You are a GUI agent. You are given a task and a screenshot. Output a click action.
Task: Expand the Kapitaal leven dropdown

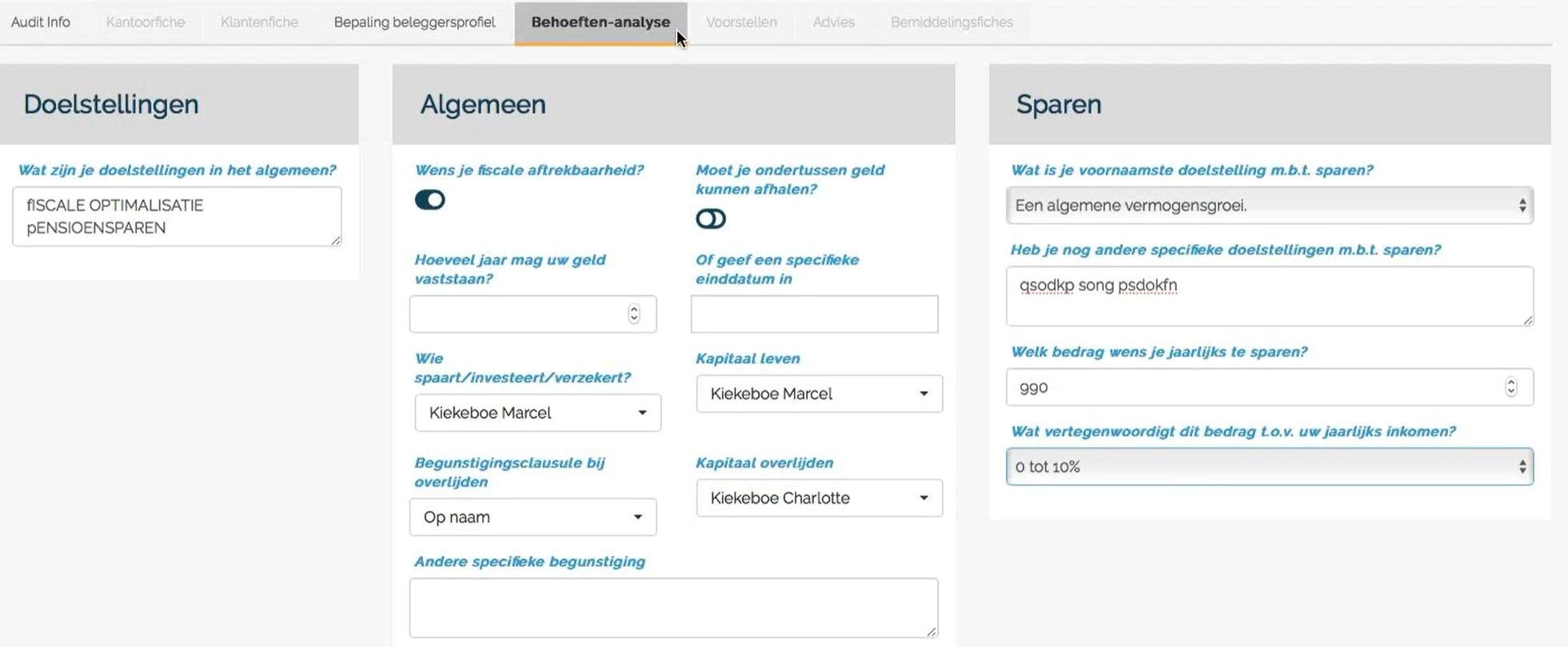pos(819,393)
